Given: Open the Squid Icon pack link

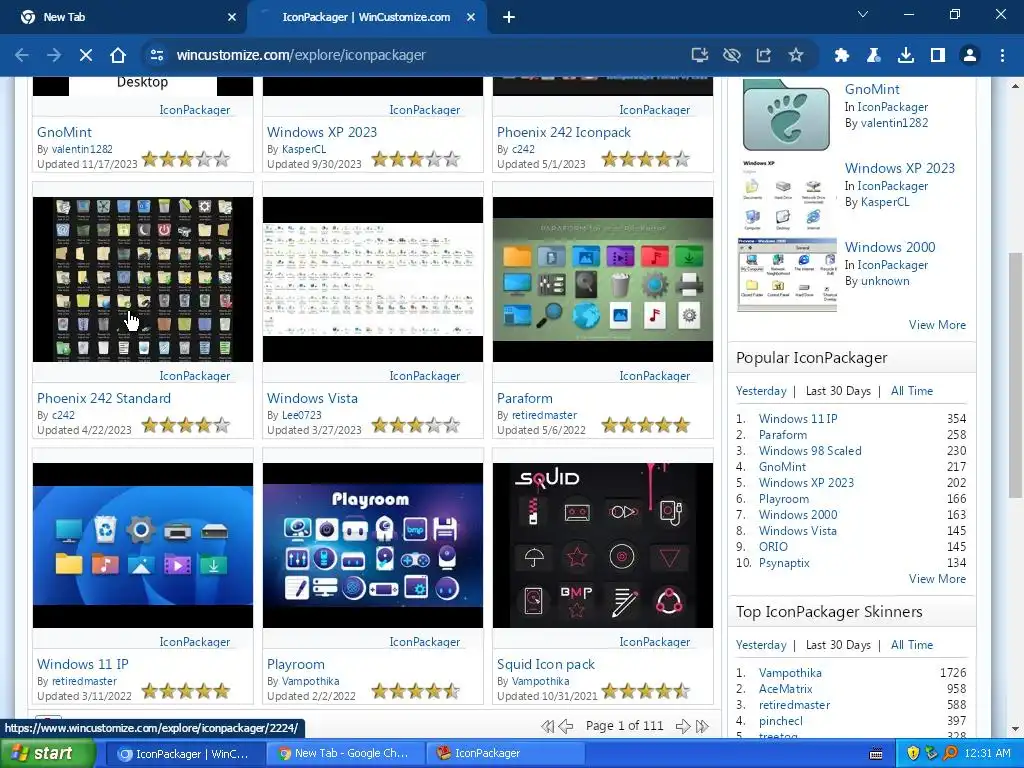Looking at the screenshot, I should (546, 664).
